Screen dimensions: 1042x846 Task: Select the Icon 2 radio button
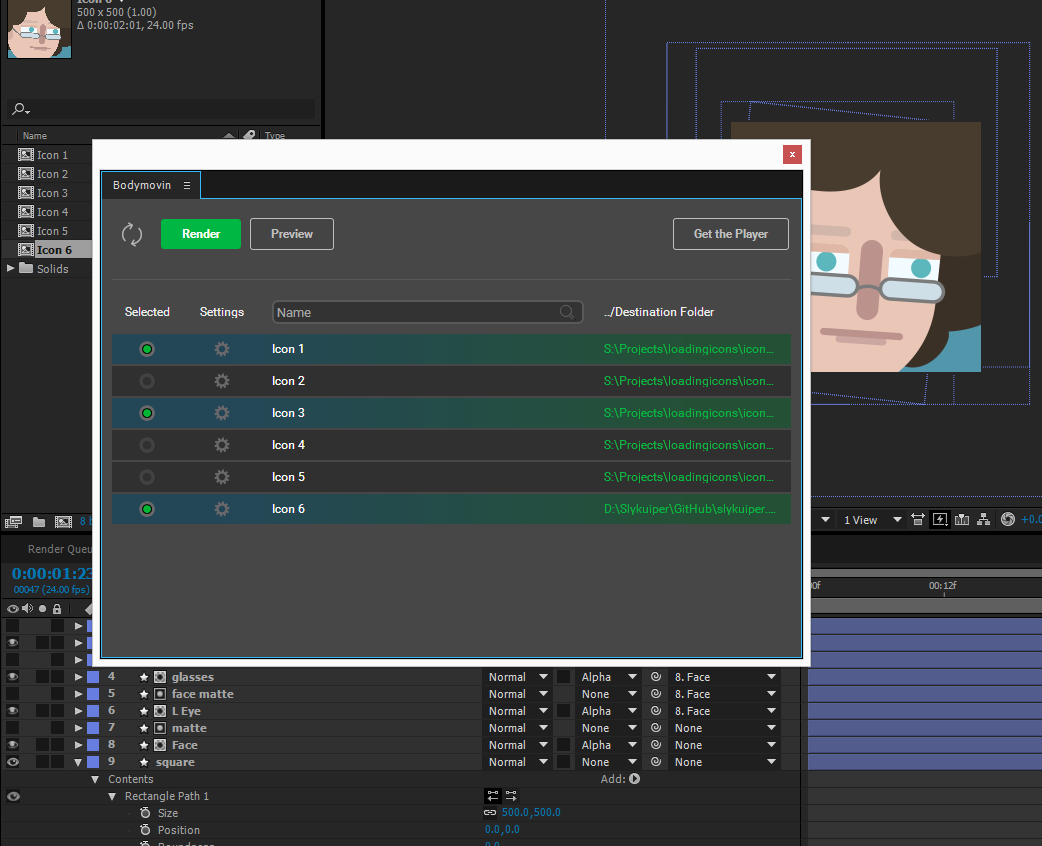[x=147, y=381]
